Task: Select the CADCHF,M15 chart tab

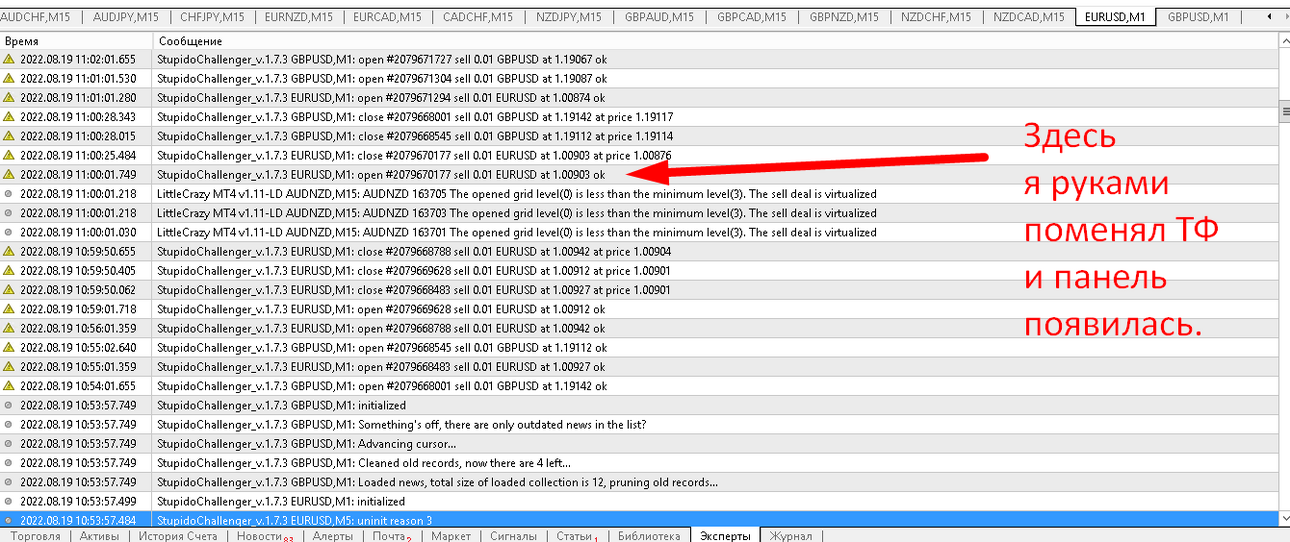Action: tap(477, 17)
